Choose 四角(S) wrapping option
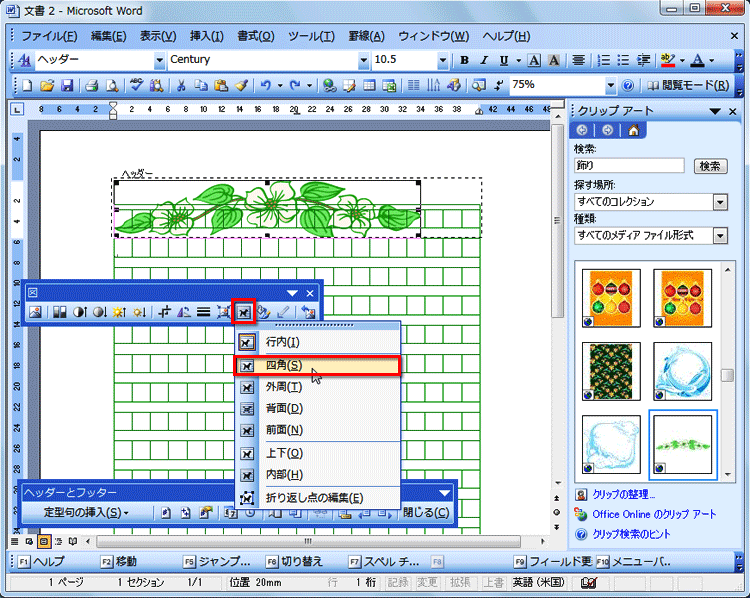750x598 pixels. pos(317,365)
